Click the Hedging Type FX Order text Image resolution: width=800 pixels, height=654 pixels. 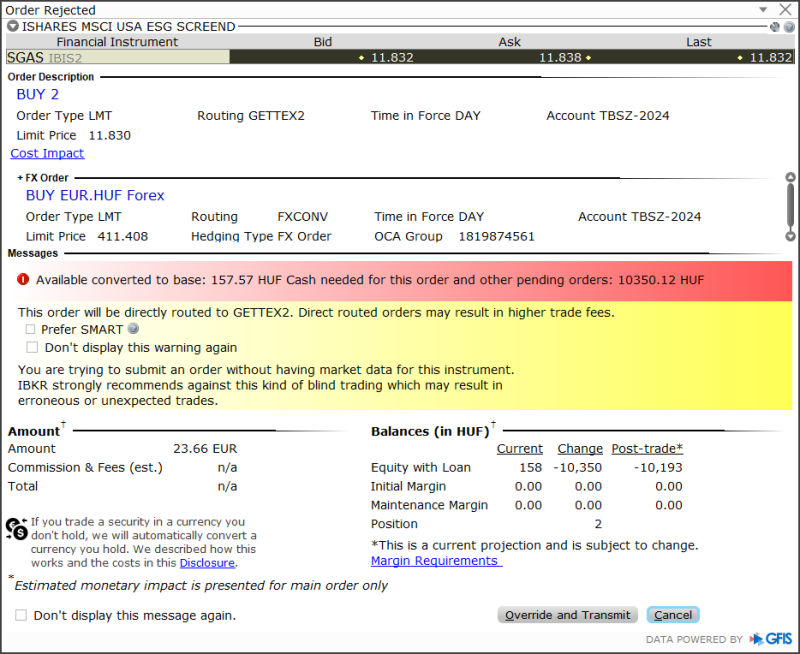coord(261,236)
